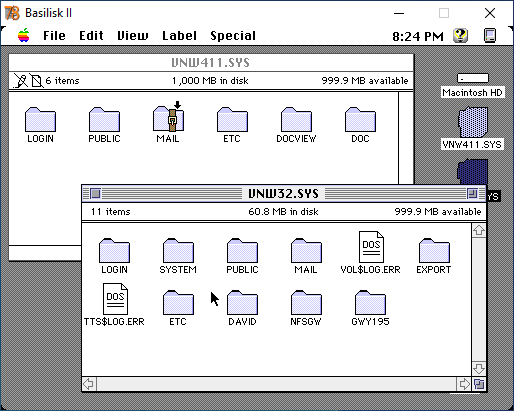Click "6 items" text in VNW411.SYS header
Screen dimensions: 514x411
coord(62,81)
